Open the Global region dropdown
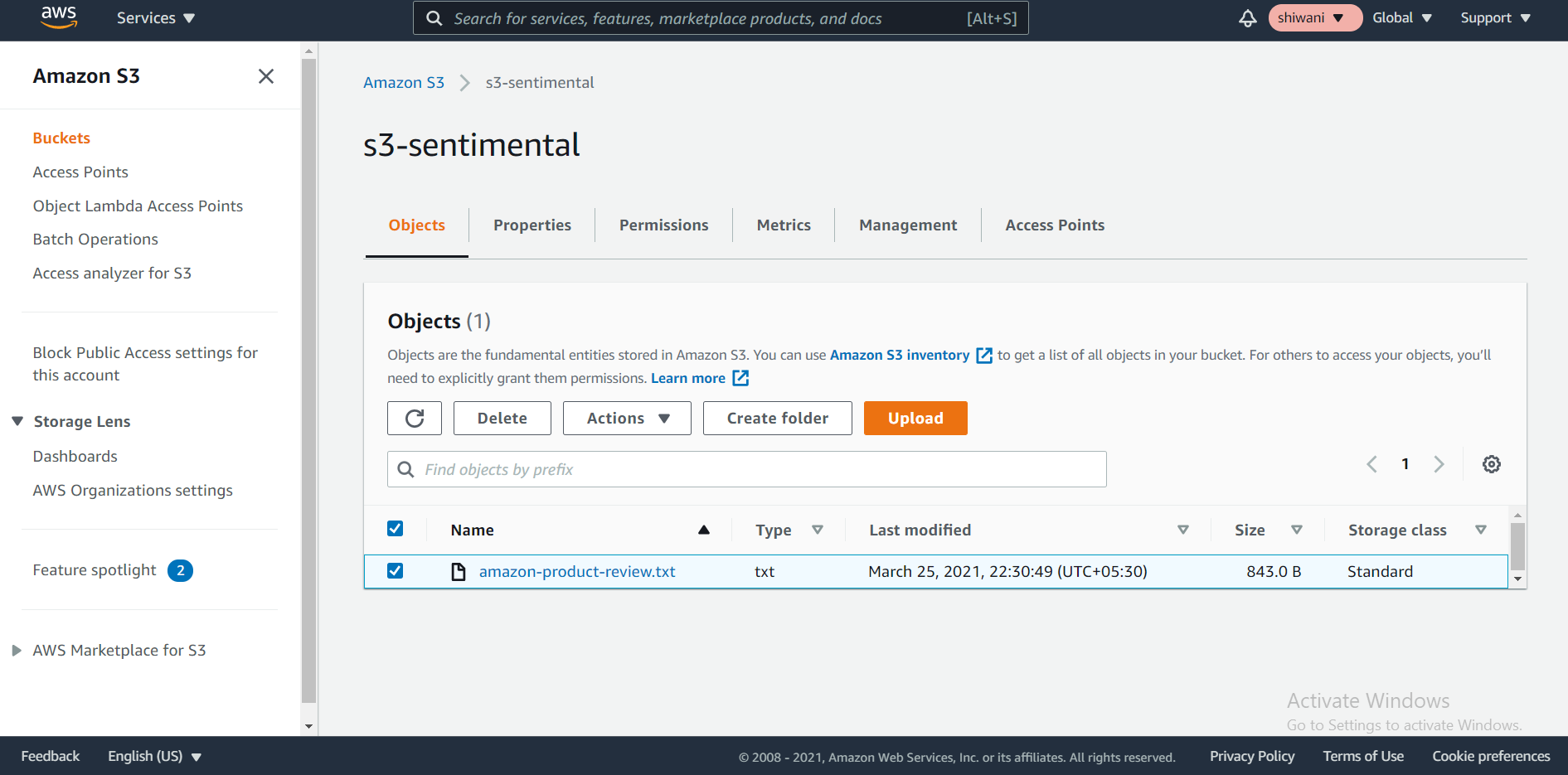This screenshot has width=1568, height=775. click(x=1402, y=18)
